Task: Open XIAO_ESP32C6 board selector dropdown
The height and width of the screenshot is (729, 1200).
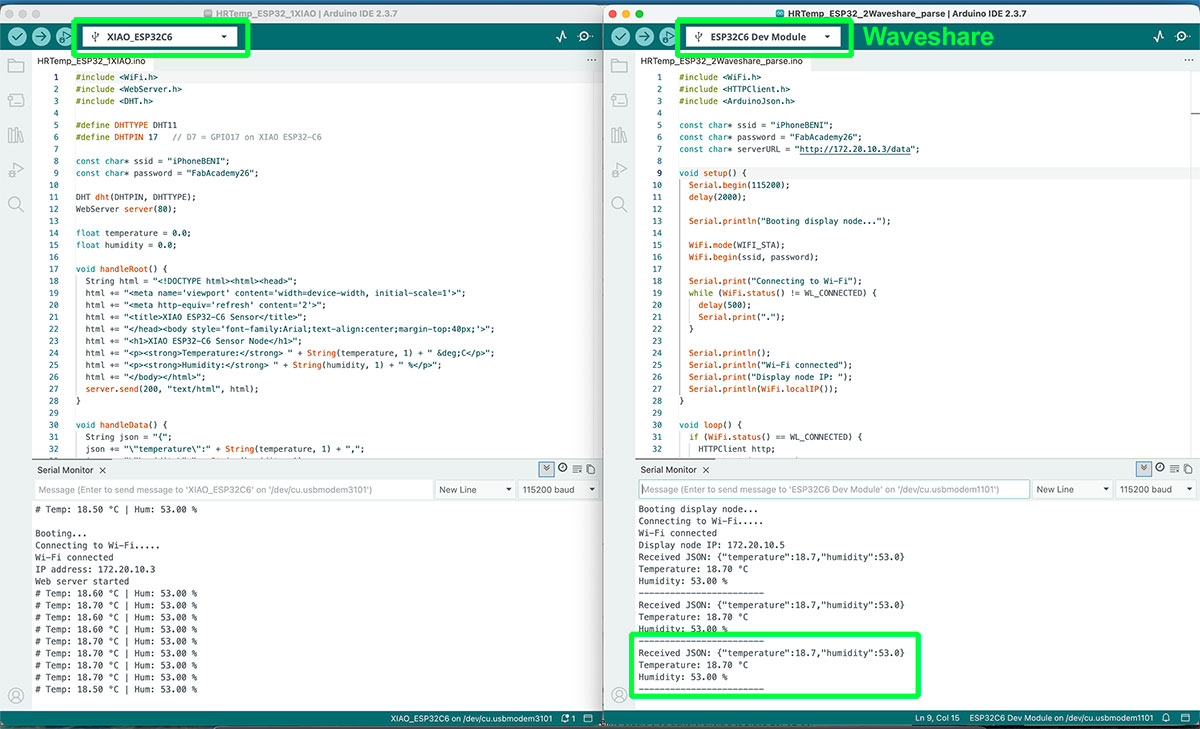Action: click(x=160, y=36)
